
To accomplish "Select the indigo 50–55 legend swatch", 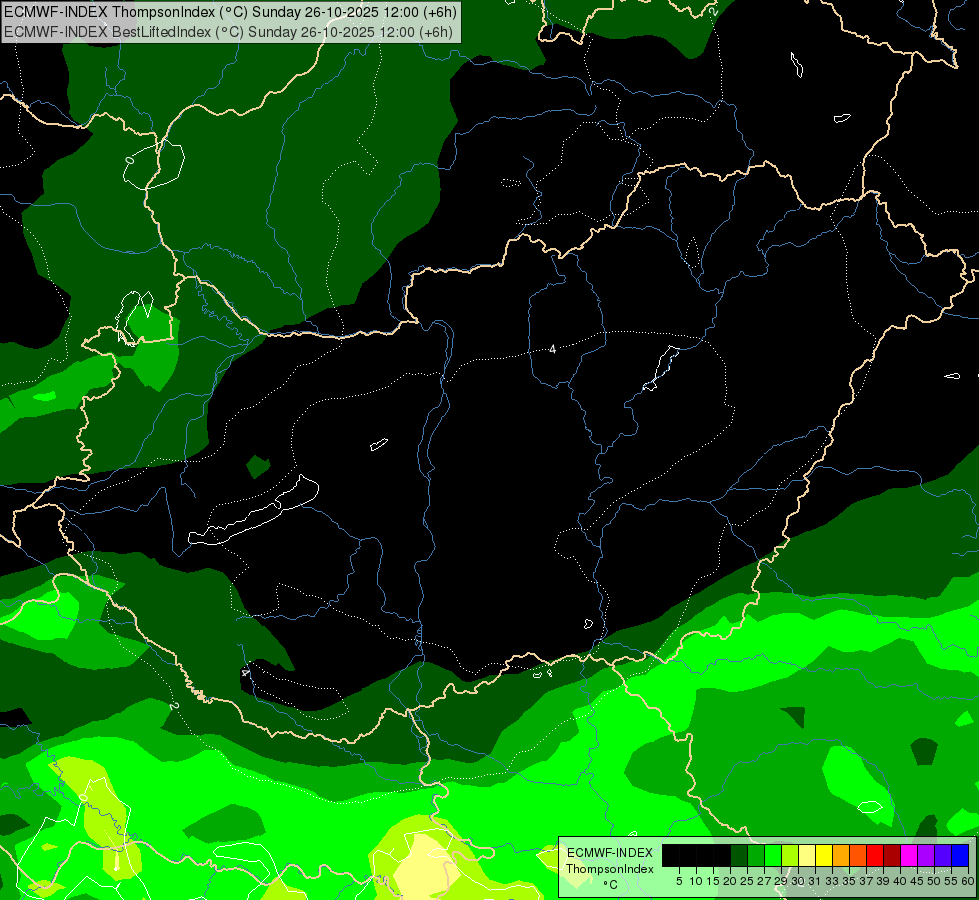I will point(943,855).
